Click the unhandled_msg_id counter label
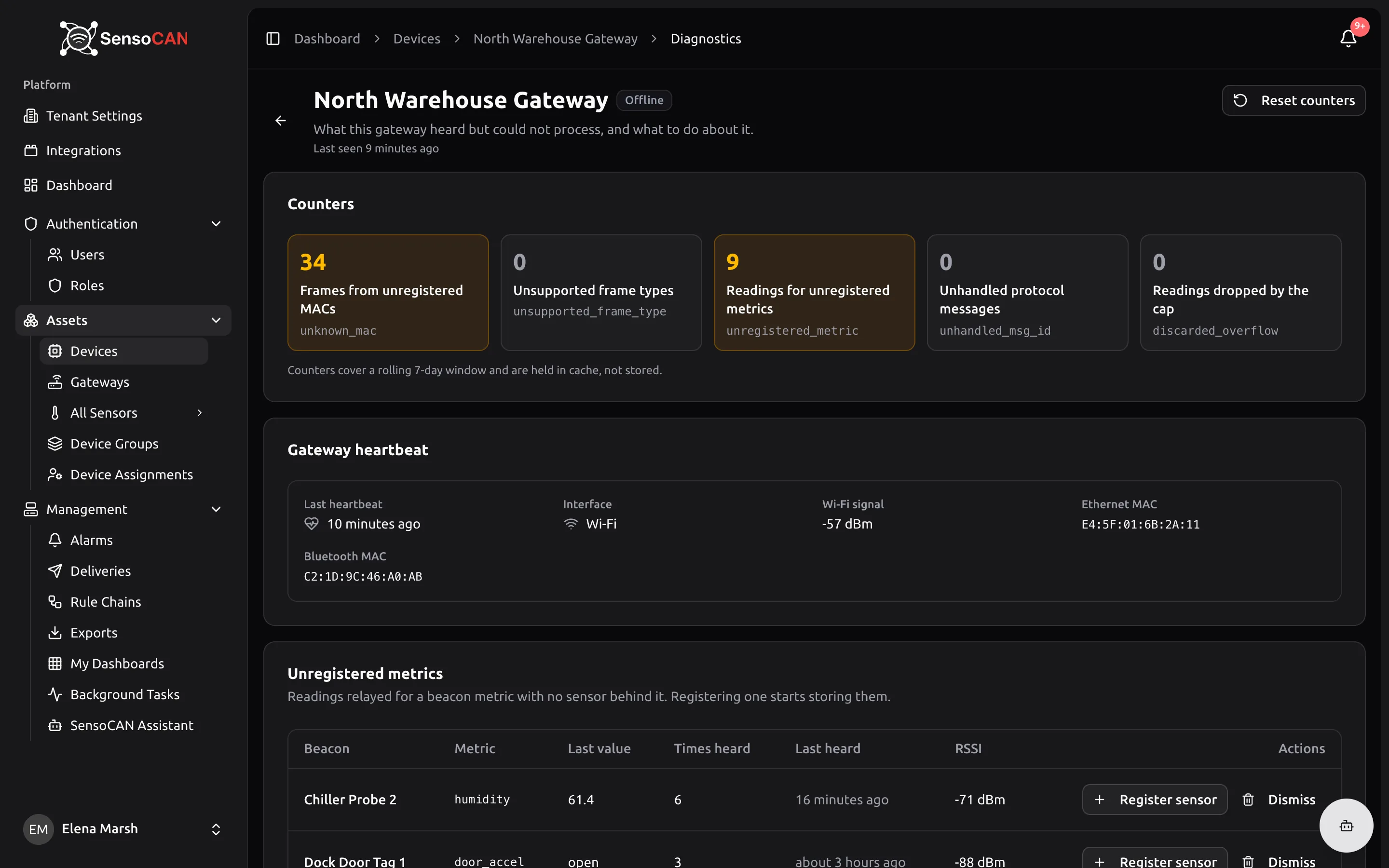The height and width of the screenshot is (868, 1389). (x=995, y=331)
